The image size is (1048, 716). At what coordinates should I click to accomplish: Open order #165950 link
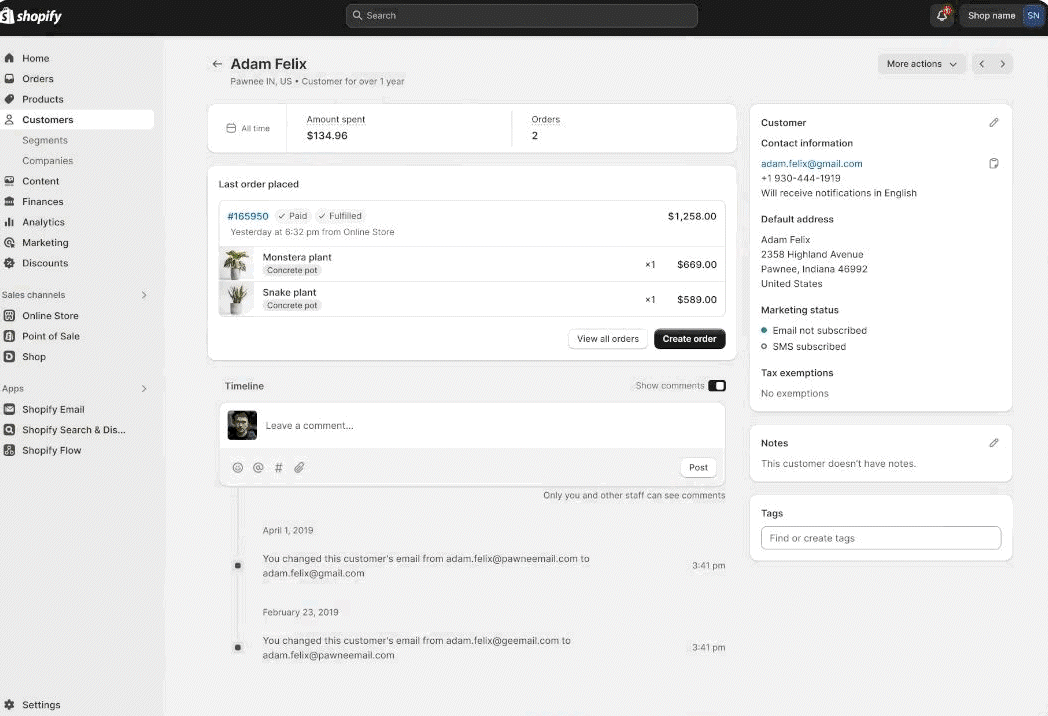[x=248, y=216]
